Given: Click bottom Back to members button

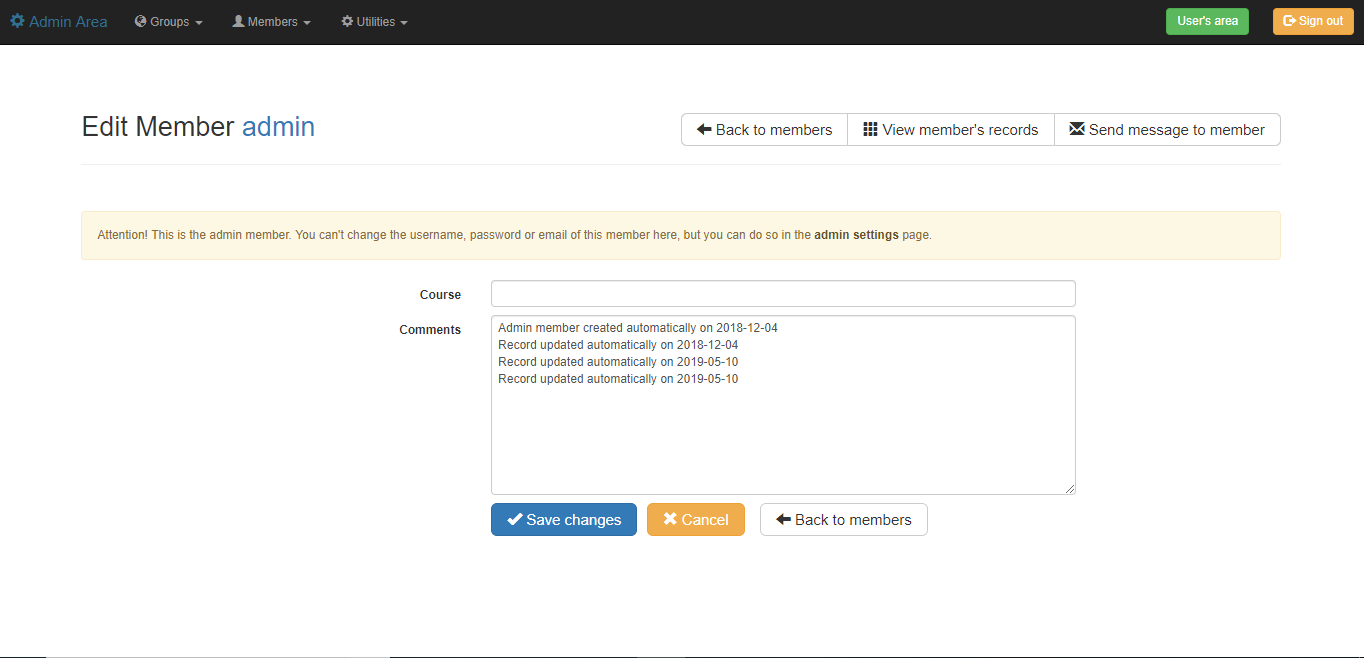Looking at the screenshot, I should coord(844,520).
